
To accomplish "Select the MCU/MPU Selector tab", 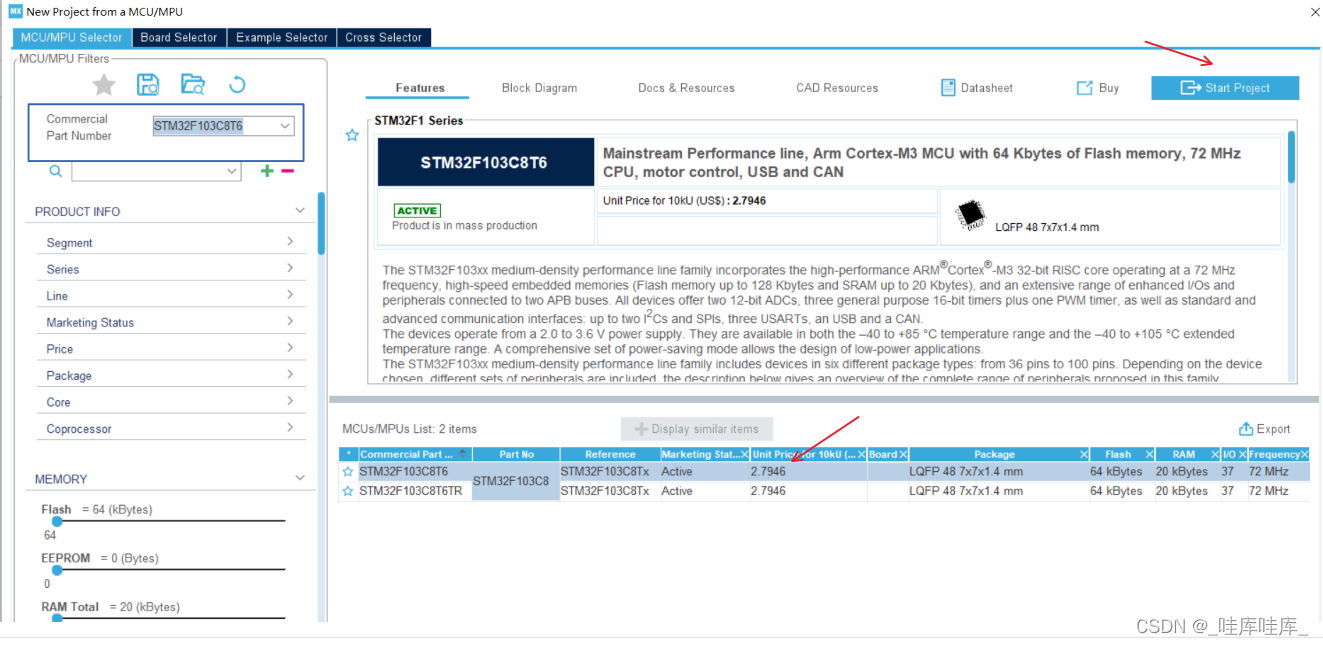I will pyautogui.click(x=71, y=37).
